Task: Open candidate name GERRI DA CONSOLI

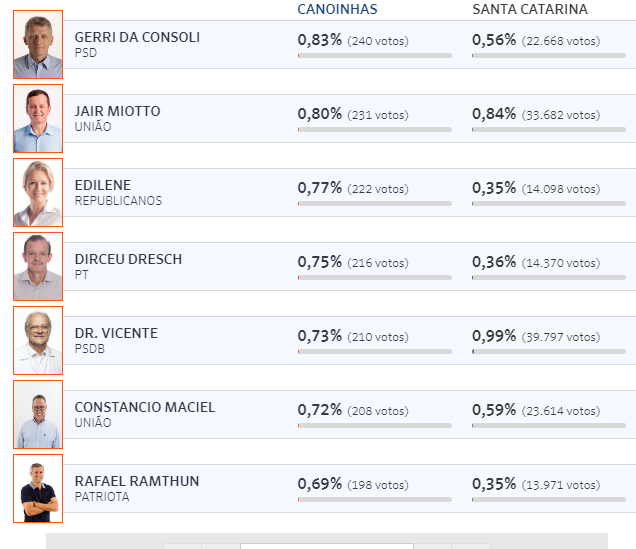Action: pyautogui.click(x=137, y=37)
